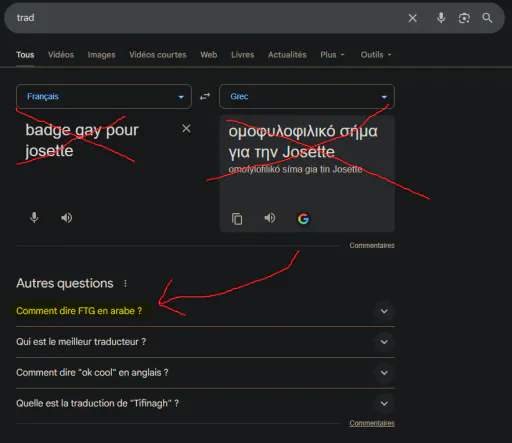Click the bottom Commentaires link
The height and width of the screenshot is (443, 512).
tap(372, 423)
